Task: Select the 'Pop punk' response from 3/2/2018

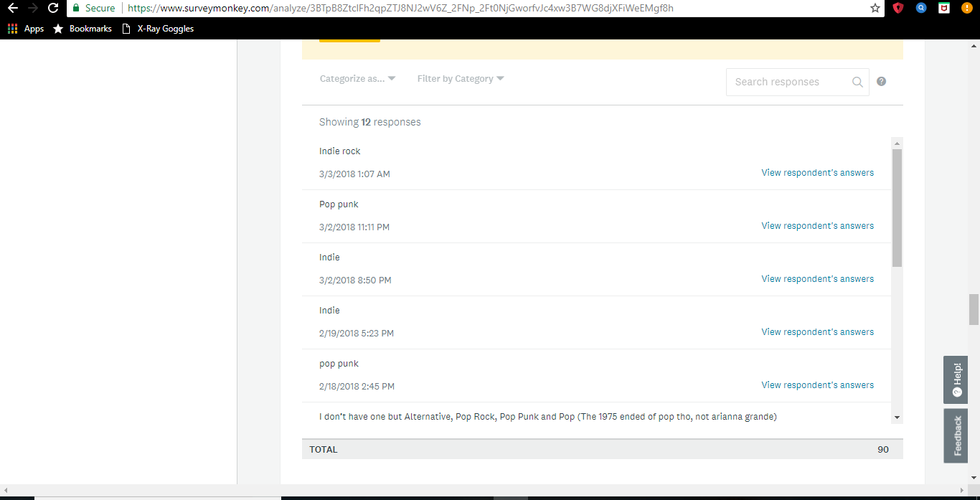Action: click(339, 204)
